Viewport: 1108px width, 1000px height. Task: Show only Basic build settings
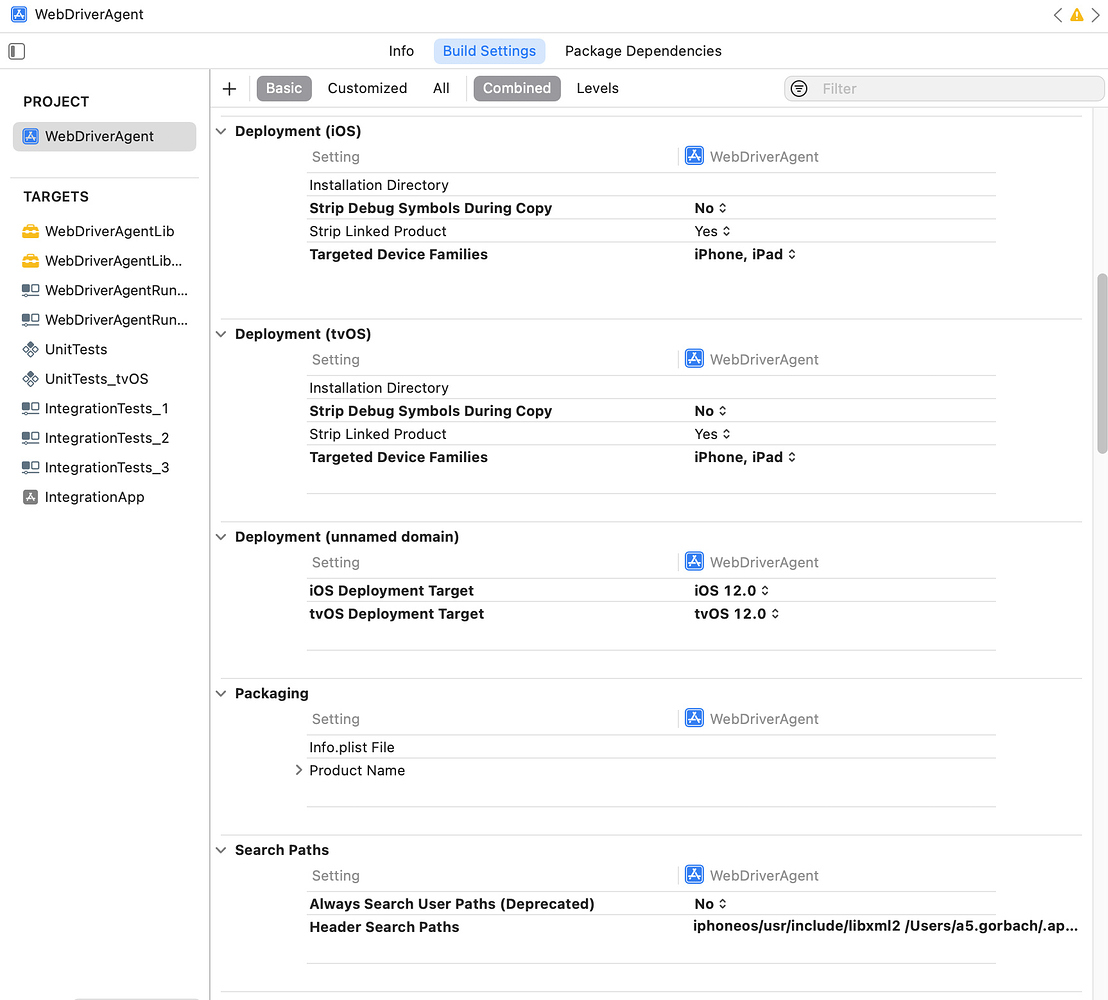284,88
